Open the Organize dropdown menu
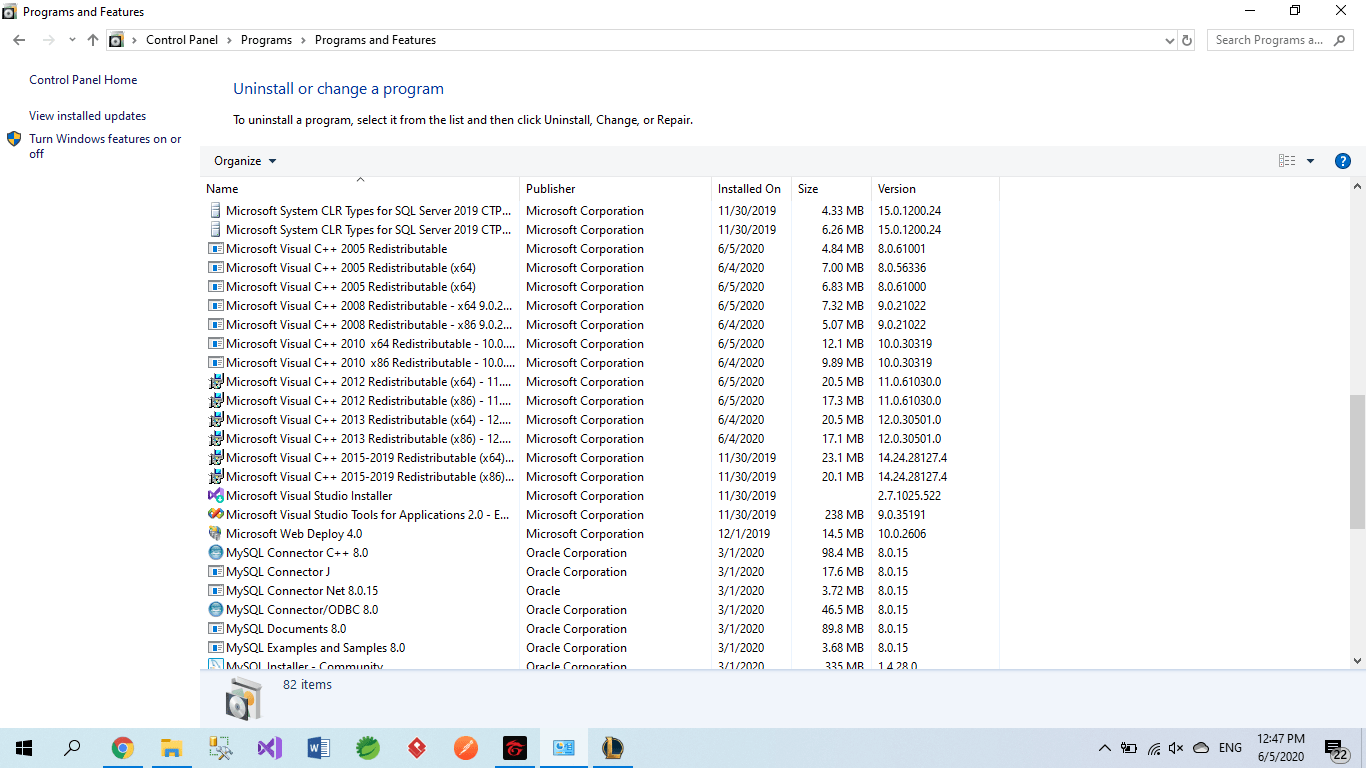 tap(245, 161)
